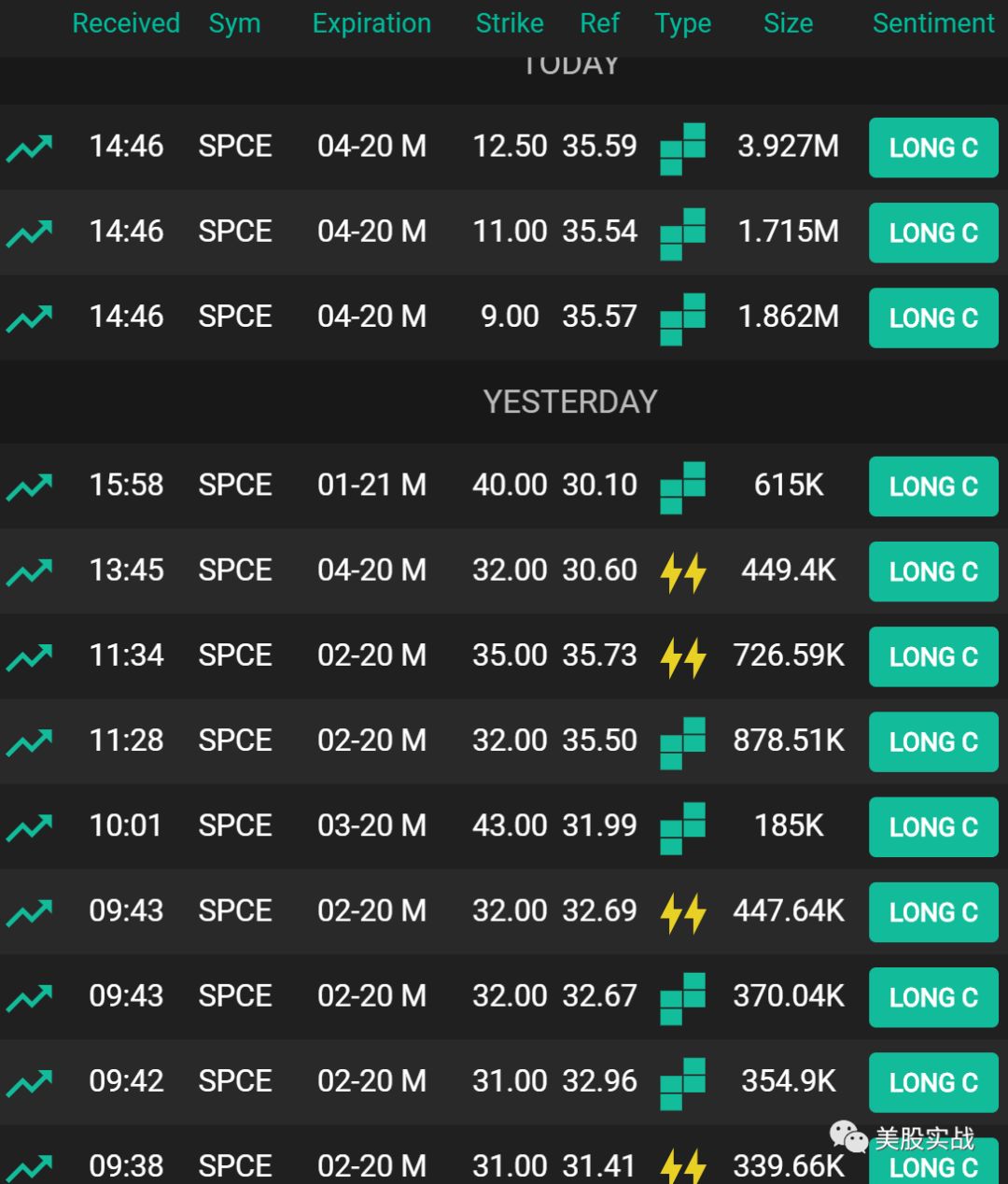Image resolution: width=1008 pixels, height=1184 pixels.
Task: Sort by the Strike column header
Action: (x=509, y=23)
